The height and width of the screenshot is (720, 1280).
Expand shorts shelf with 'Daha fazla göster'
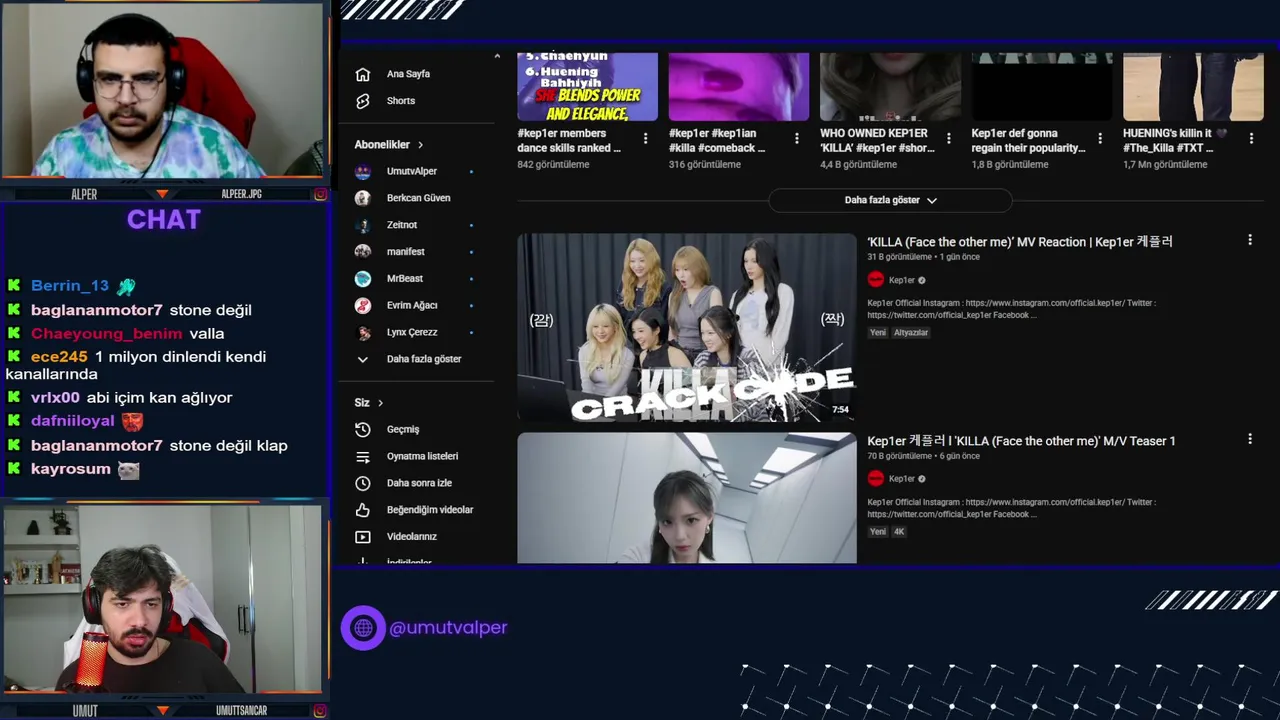[x=890, y=200]
